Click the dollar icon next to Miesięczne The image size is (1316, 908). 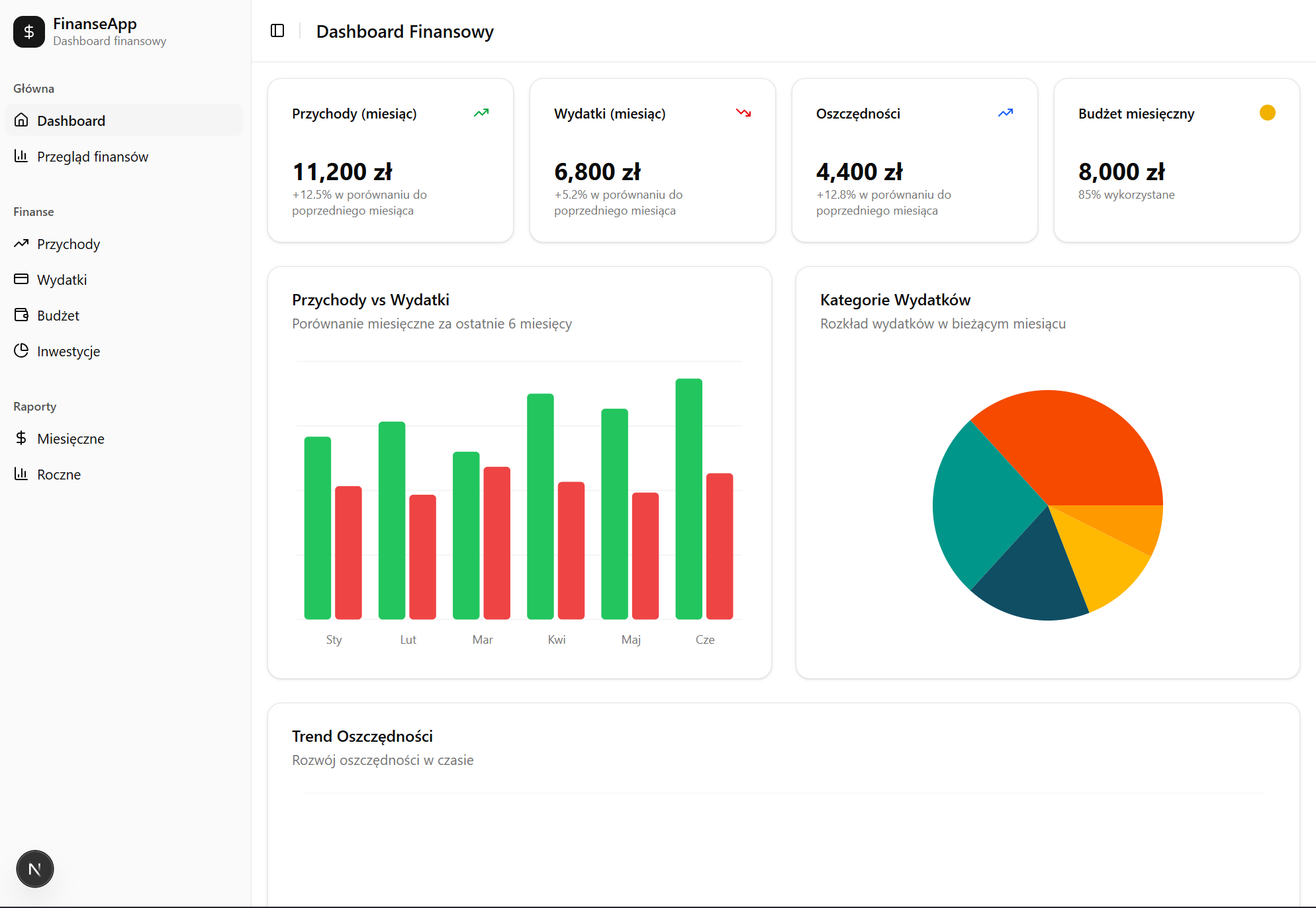point(22,438)
